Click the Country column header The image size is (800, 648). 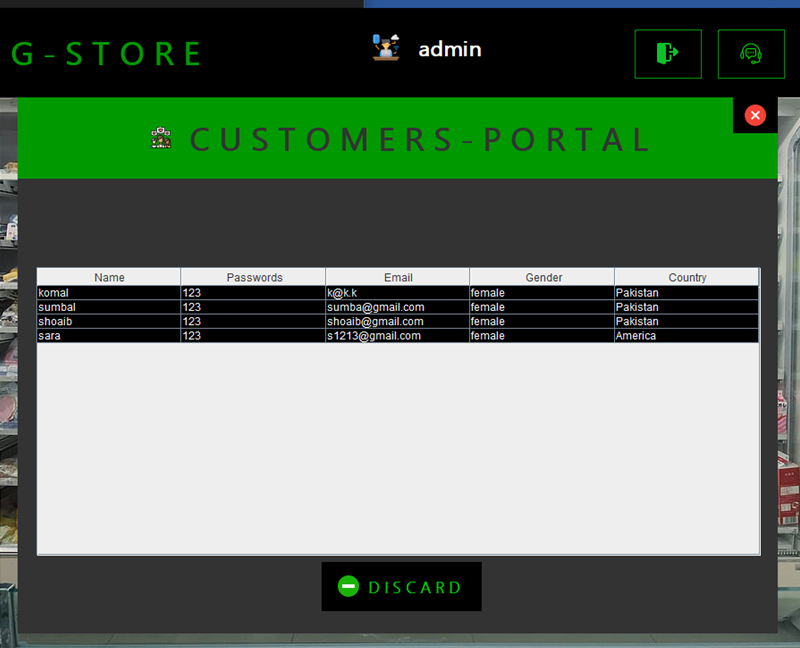click(x=687, y=277)
